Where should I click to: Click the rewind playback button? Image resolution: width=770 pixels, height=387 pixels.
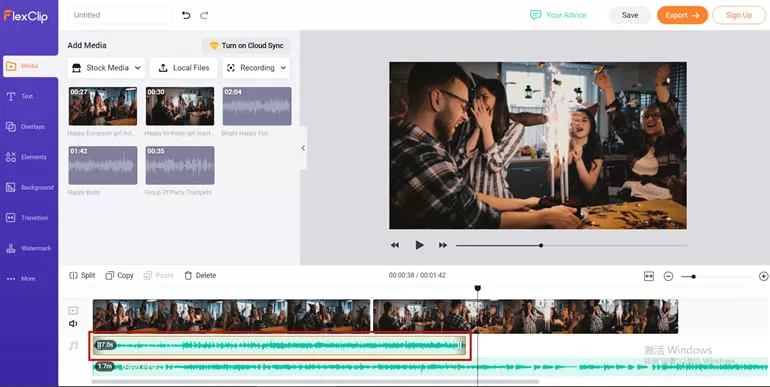coord(395,245)
